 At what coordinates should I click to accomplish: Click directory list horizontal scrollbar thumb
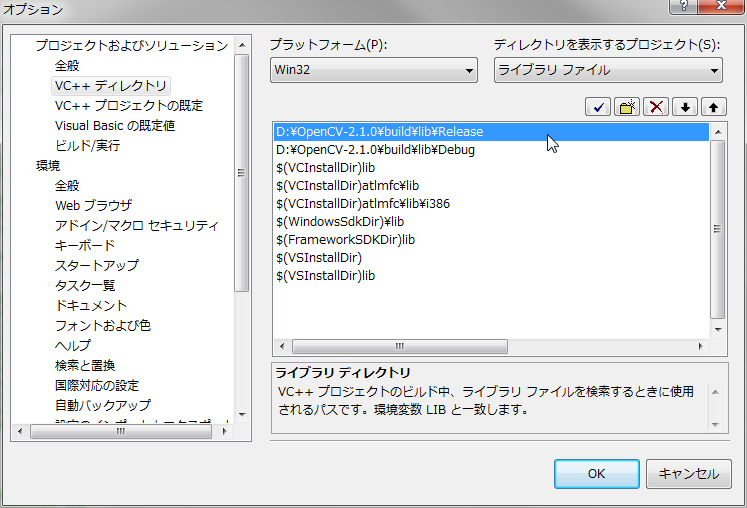(400, 346)
